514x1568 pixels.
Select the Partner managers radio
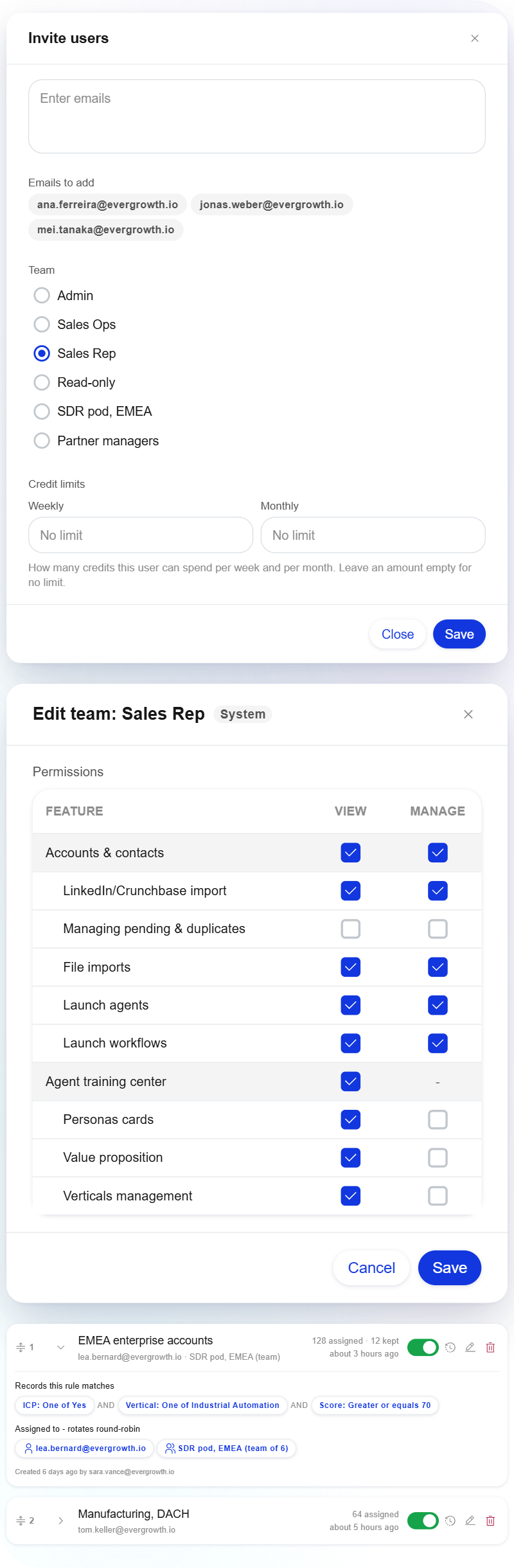click(x=42, y=441)
